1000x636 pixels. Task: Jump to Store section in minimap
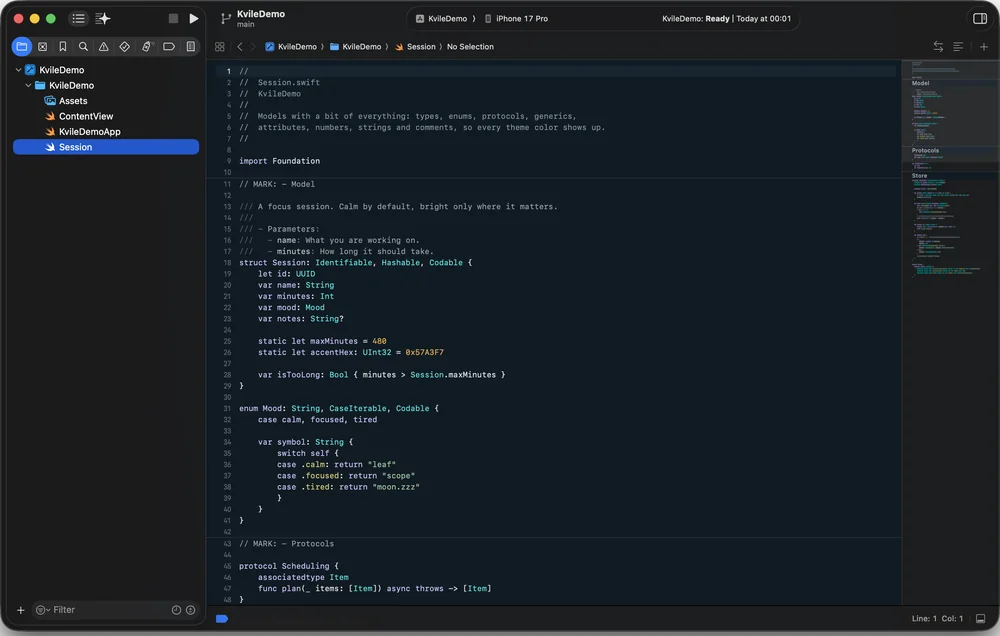[x=919, y=175]
